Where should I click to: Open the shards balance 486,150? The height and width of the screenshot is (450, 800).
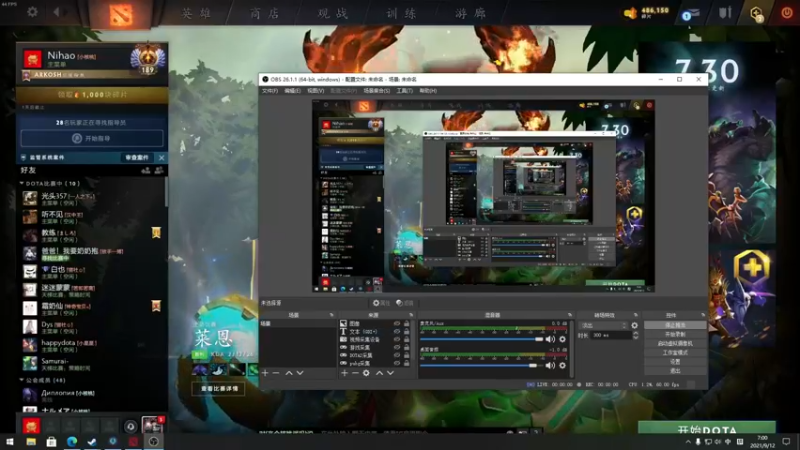point(646,12)
